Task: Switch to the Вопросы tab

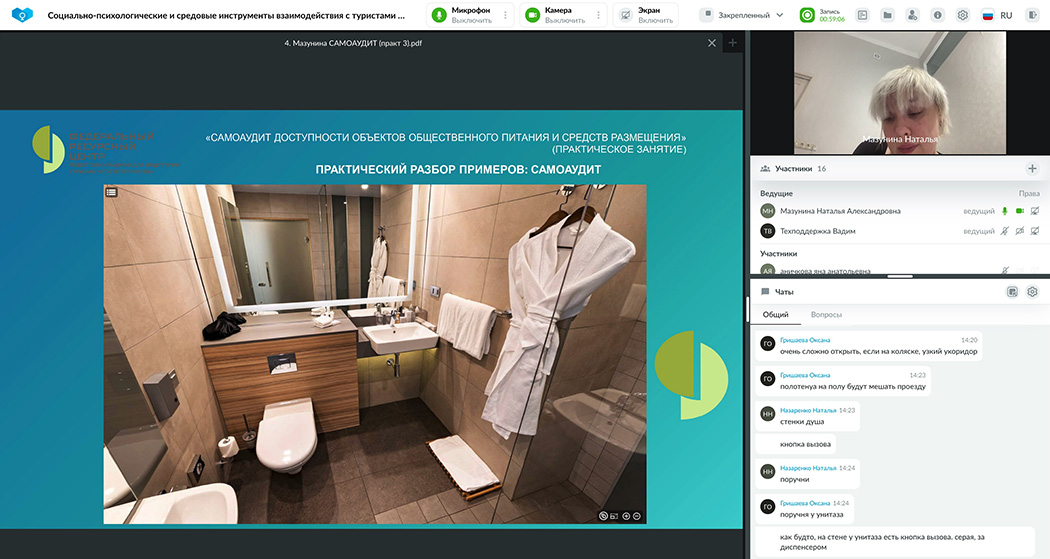Action: (826, 315)
